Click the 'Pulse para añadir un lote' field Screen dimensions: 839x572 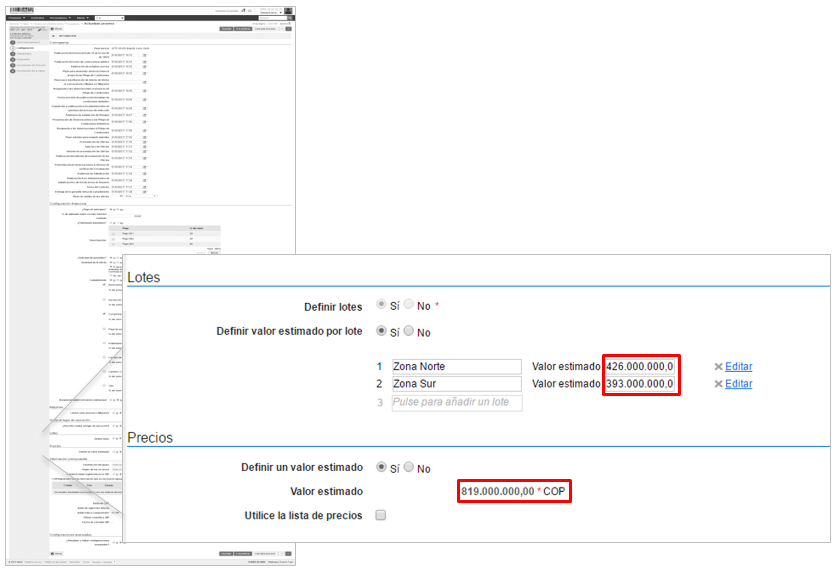456,402
